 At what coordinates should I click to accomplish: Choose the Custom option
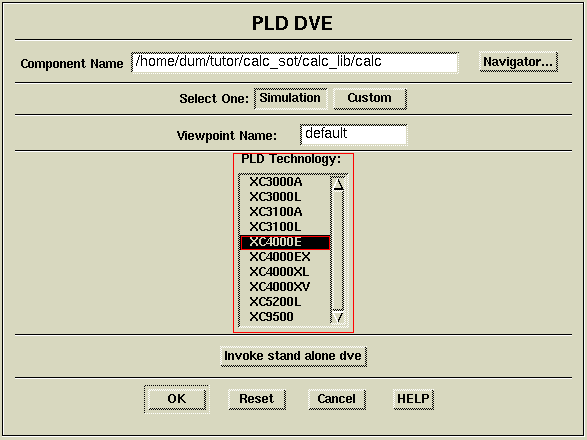pos(369,98)
